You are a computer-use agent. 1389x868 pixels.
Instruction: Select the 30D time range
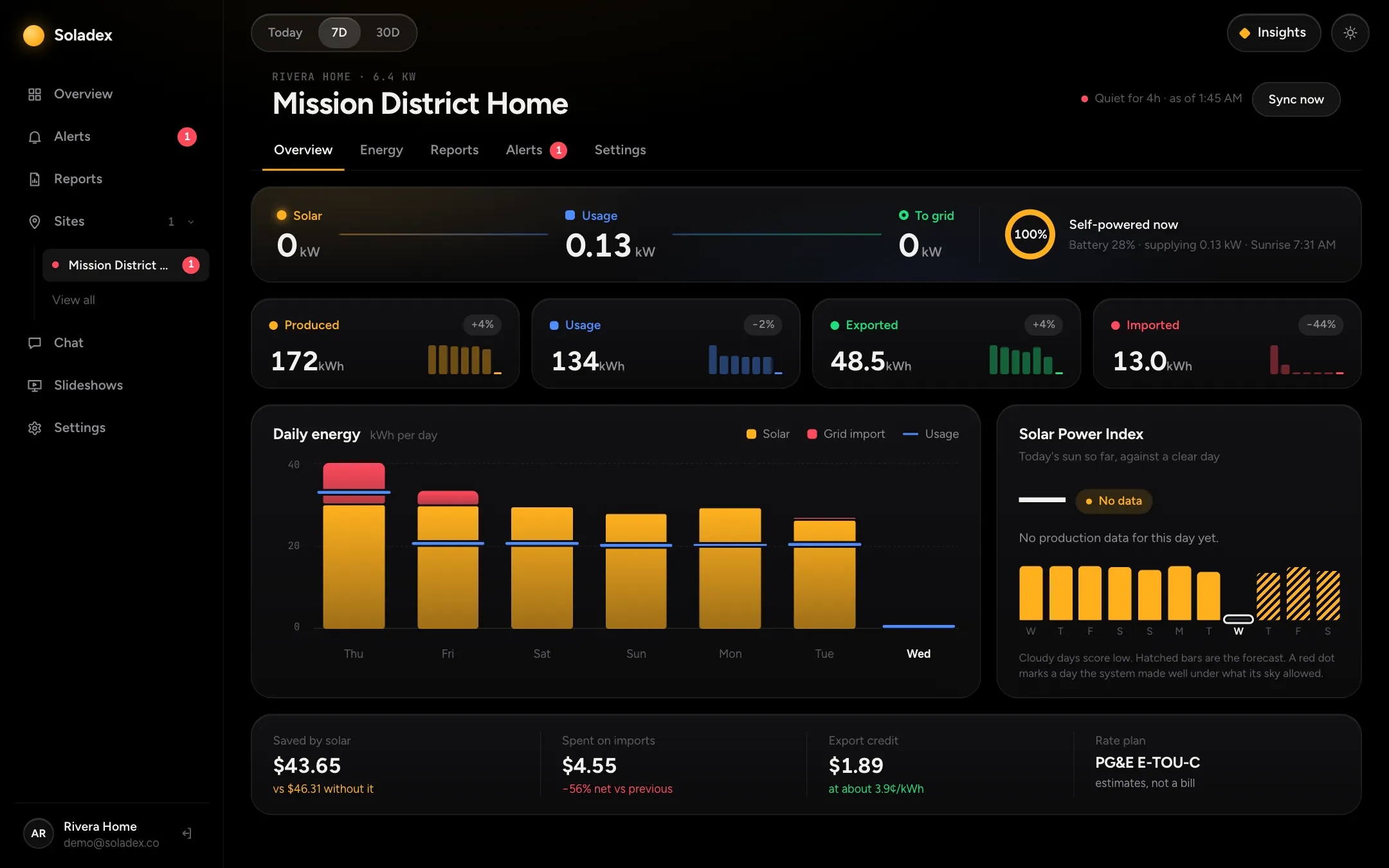coord(388,33)
